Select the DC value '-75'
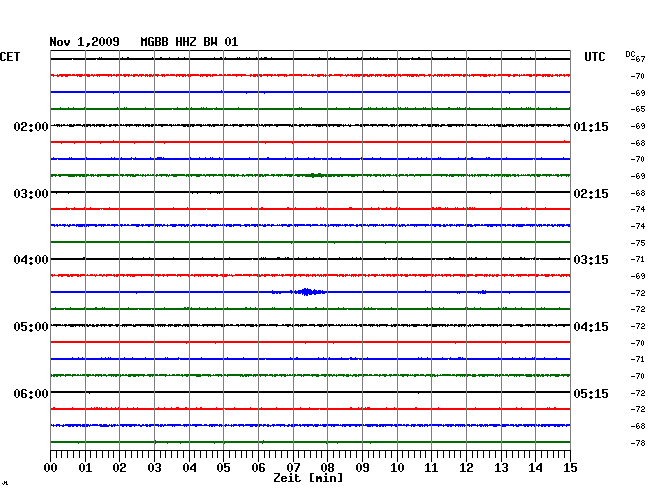The height and width of the screenshot is (494, 650). [x=638, y=243]
